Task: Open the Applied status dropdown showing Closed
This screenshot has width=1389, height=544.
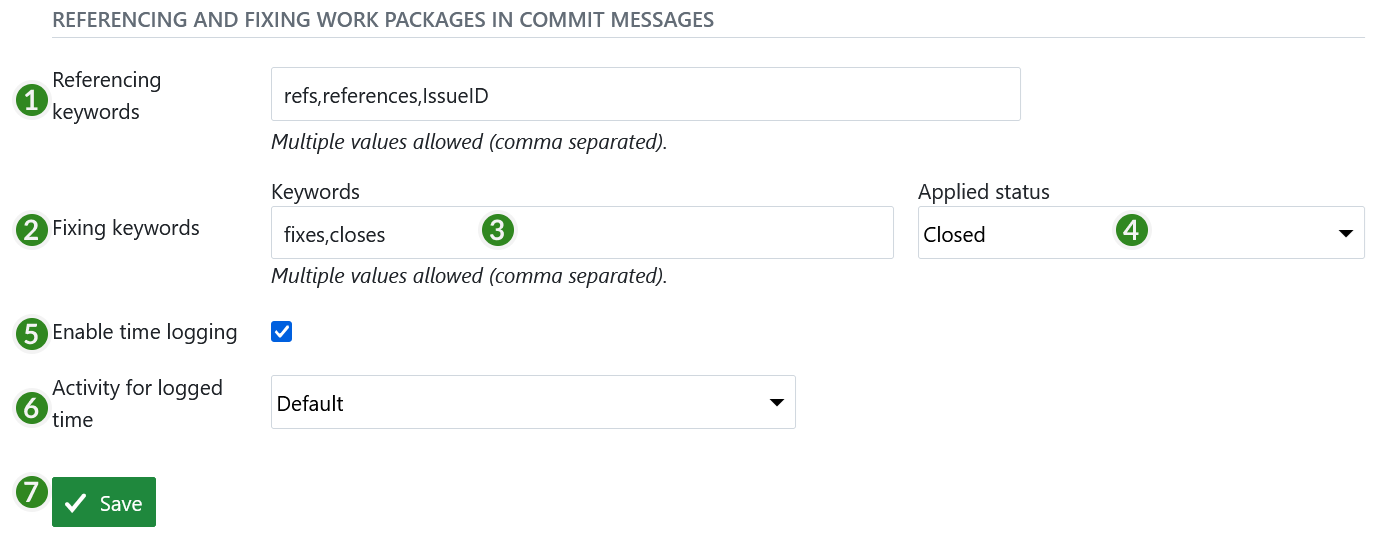Action: [1140, 234]
